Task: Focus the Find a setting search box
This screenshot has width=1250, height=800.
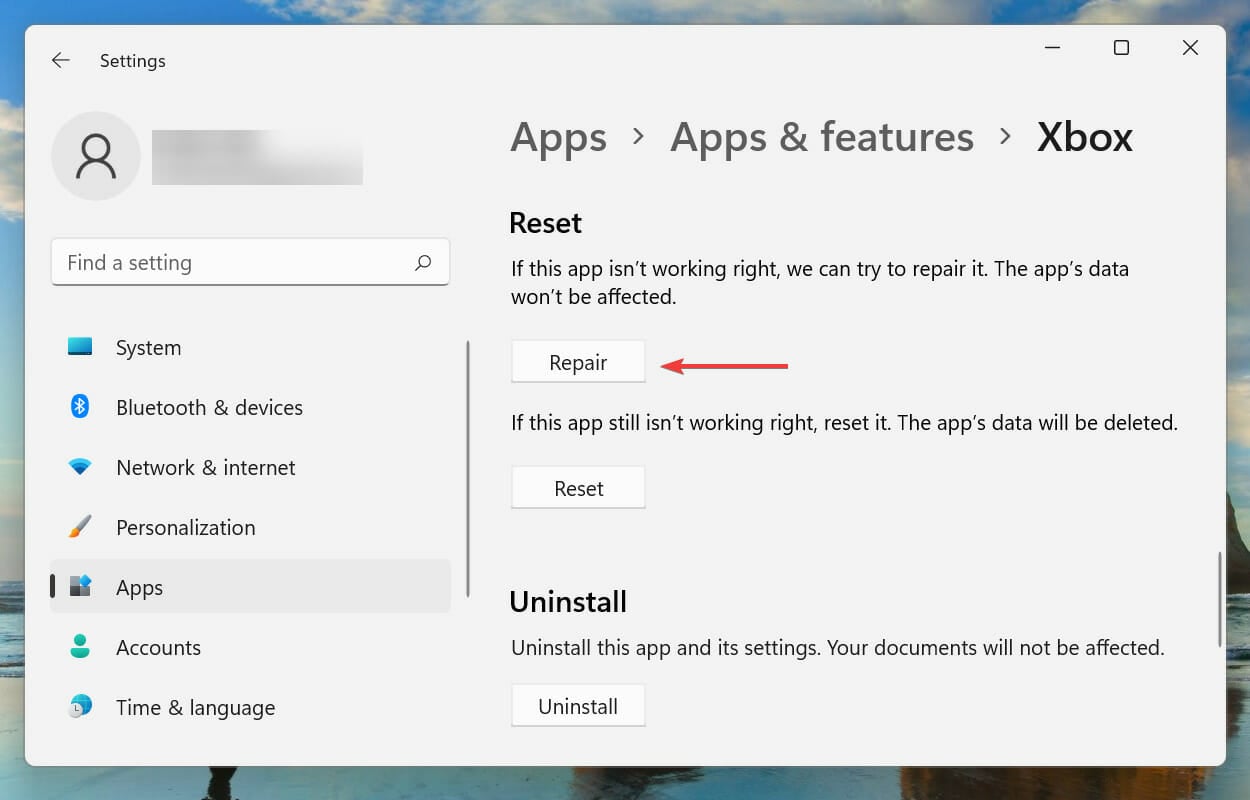Action: pos(250,262)
